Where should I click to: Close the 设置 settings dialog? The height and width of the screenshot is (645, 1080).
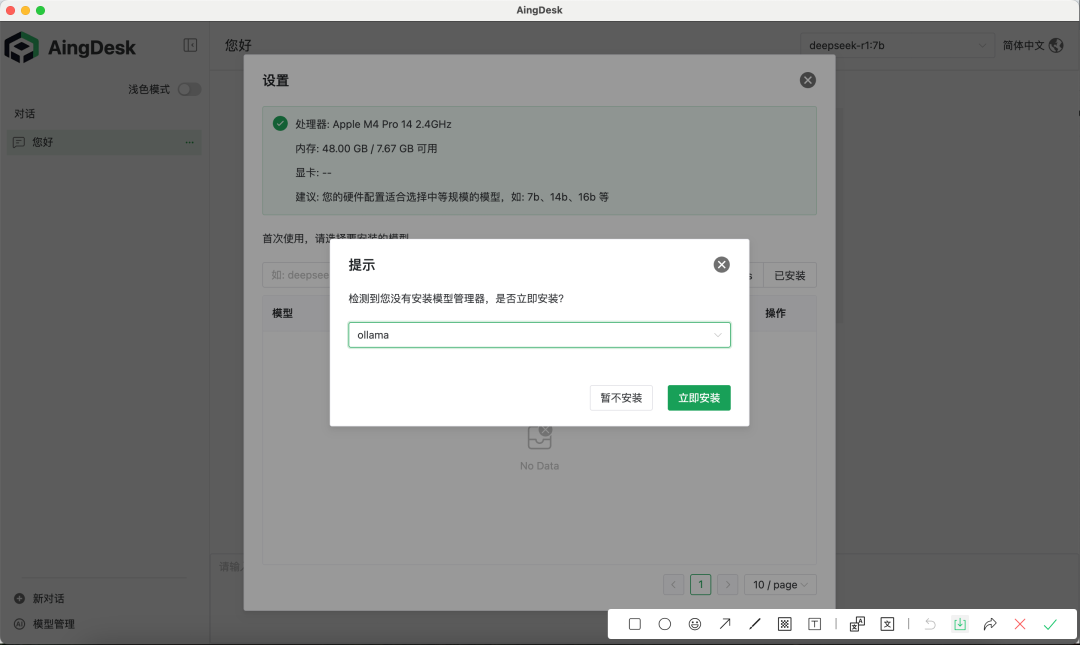coord(808,80)
